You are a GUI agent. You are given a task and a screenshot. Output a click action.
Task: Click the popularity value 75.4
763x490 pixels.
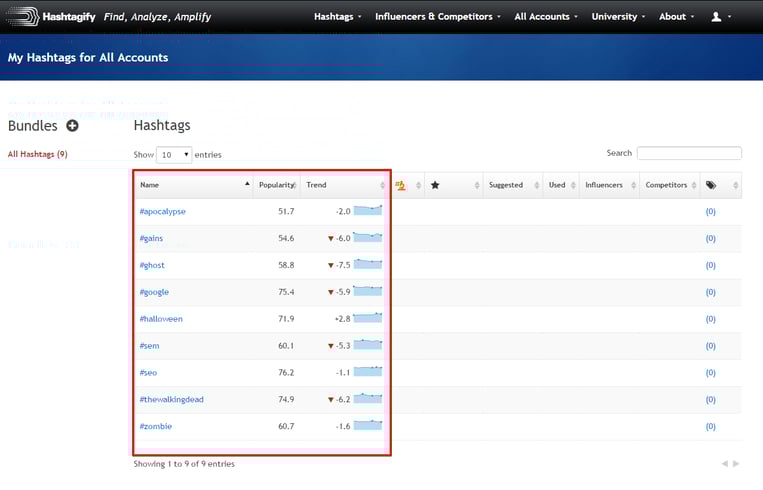click(286, 292)
